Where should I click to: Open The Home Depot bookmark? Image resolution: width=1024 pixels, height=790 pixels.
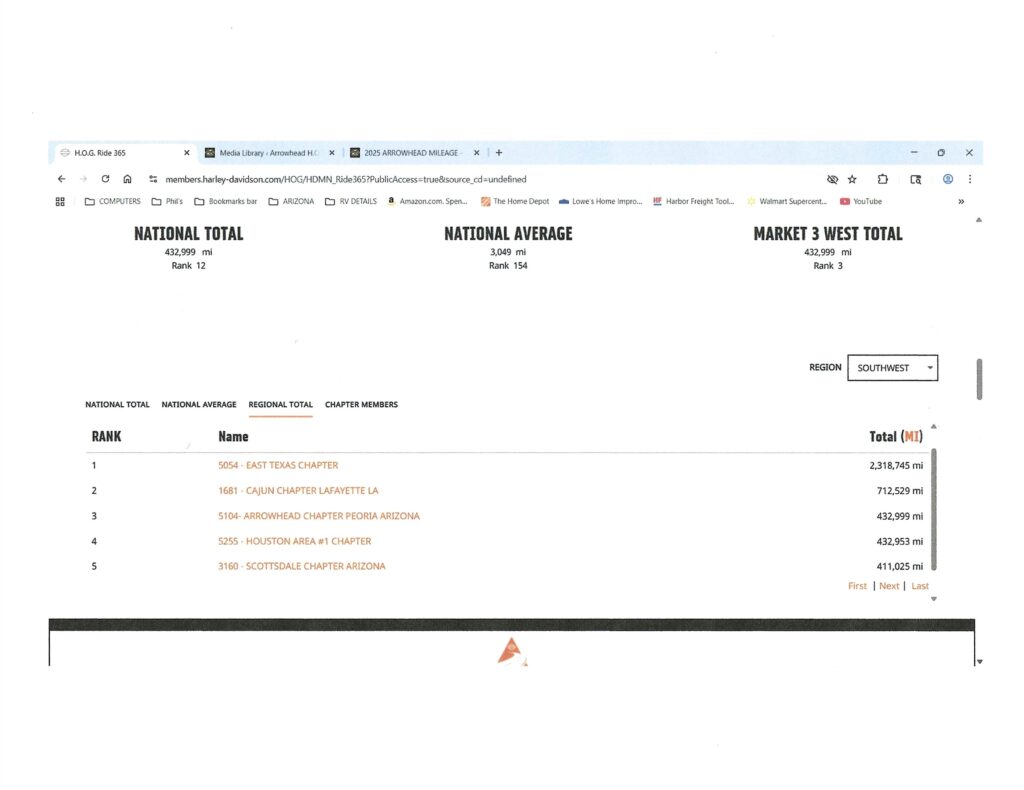click(x=515, y=202)
